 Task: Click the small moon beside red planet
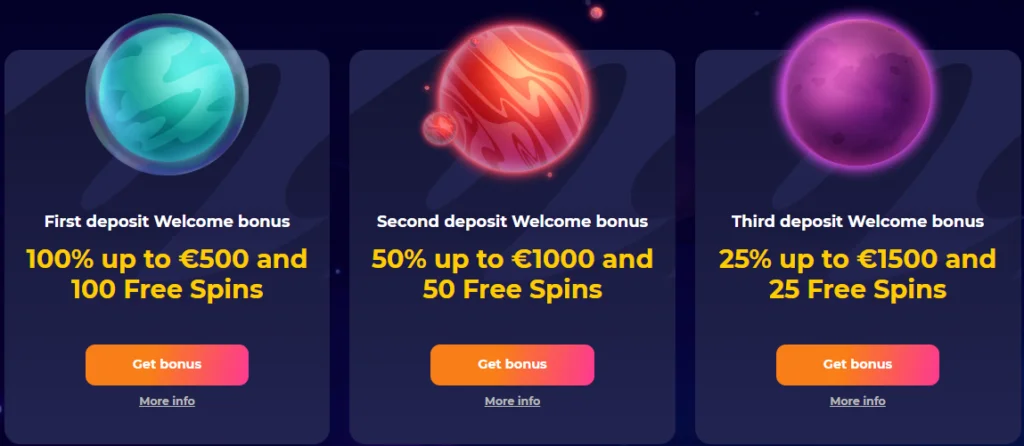tap(439, 127)
